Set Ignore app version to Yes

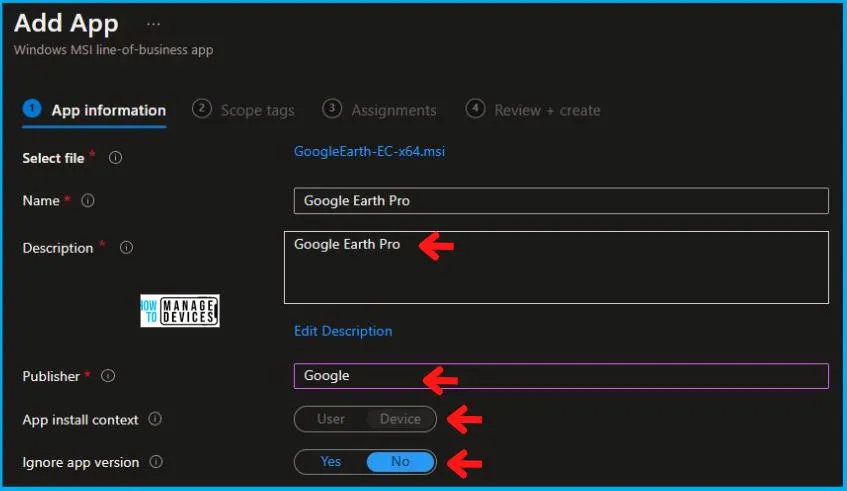pyautogui.click(x=331, y=462)
